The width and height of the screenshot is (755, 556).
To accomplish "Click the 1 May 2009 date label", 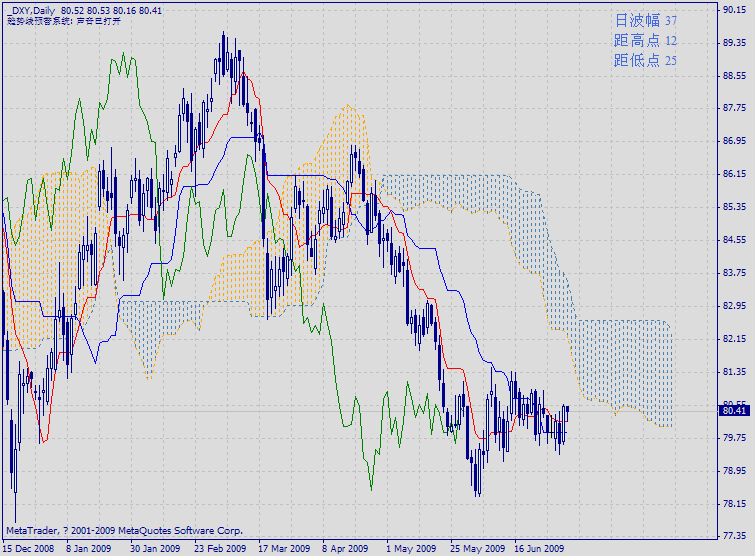I will [x=410, y=548].
